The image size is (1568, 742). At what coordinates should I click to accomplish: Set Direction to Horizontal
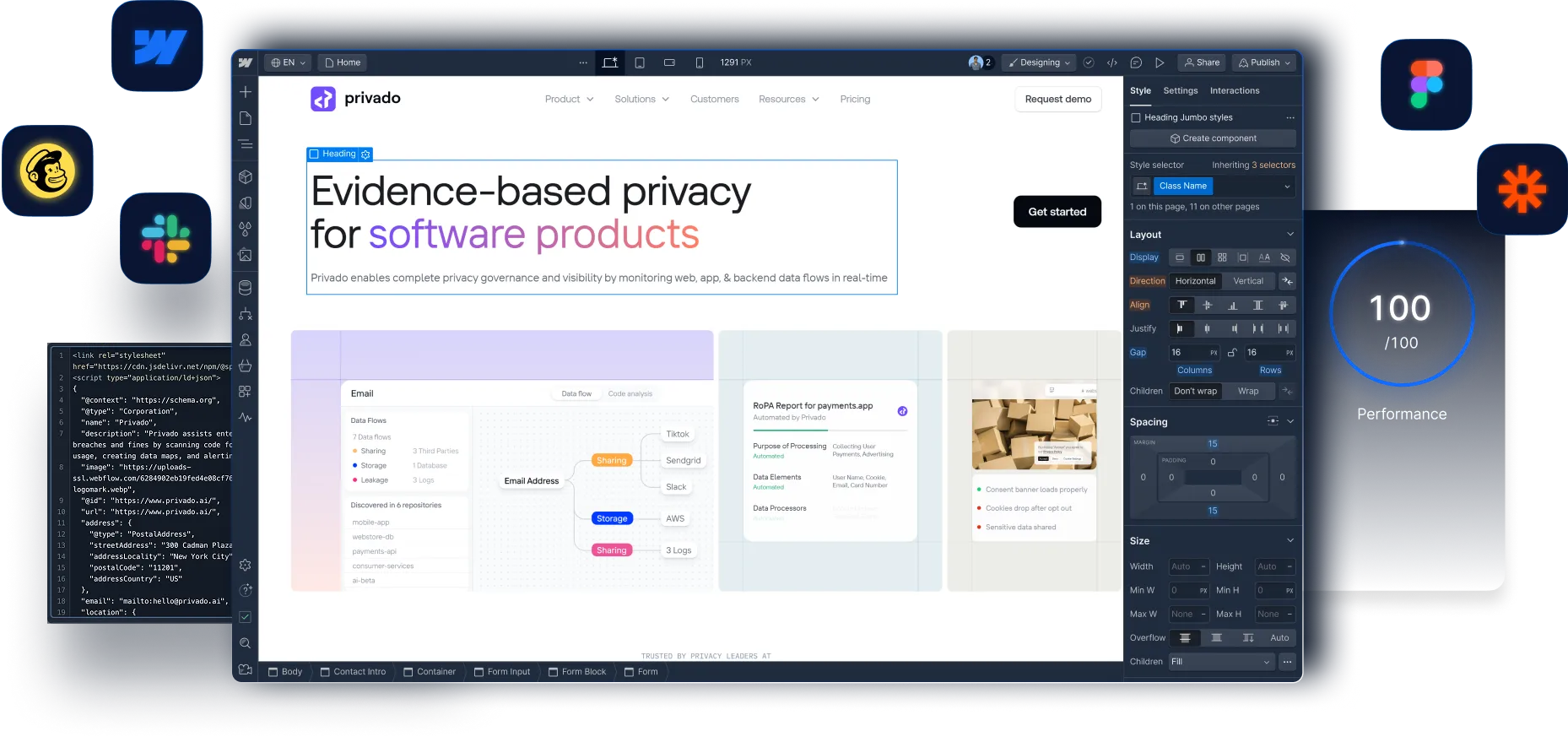coord(1195,281)
